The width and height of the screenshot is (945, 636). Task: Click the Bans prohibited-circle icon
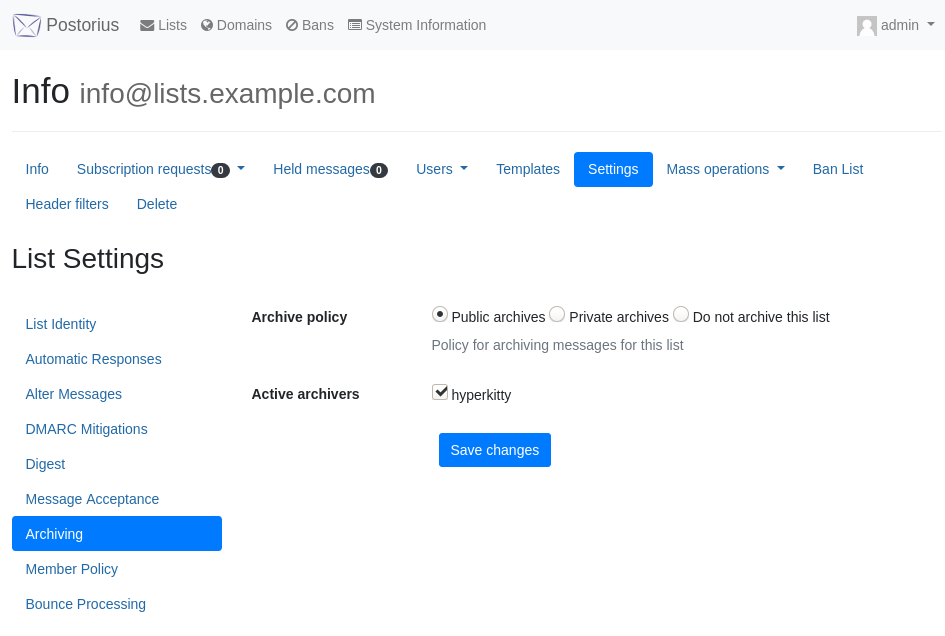(292, 25)
